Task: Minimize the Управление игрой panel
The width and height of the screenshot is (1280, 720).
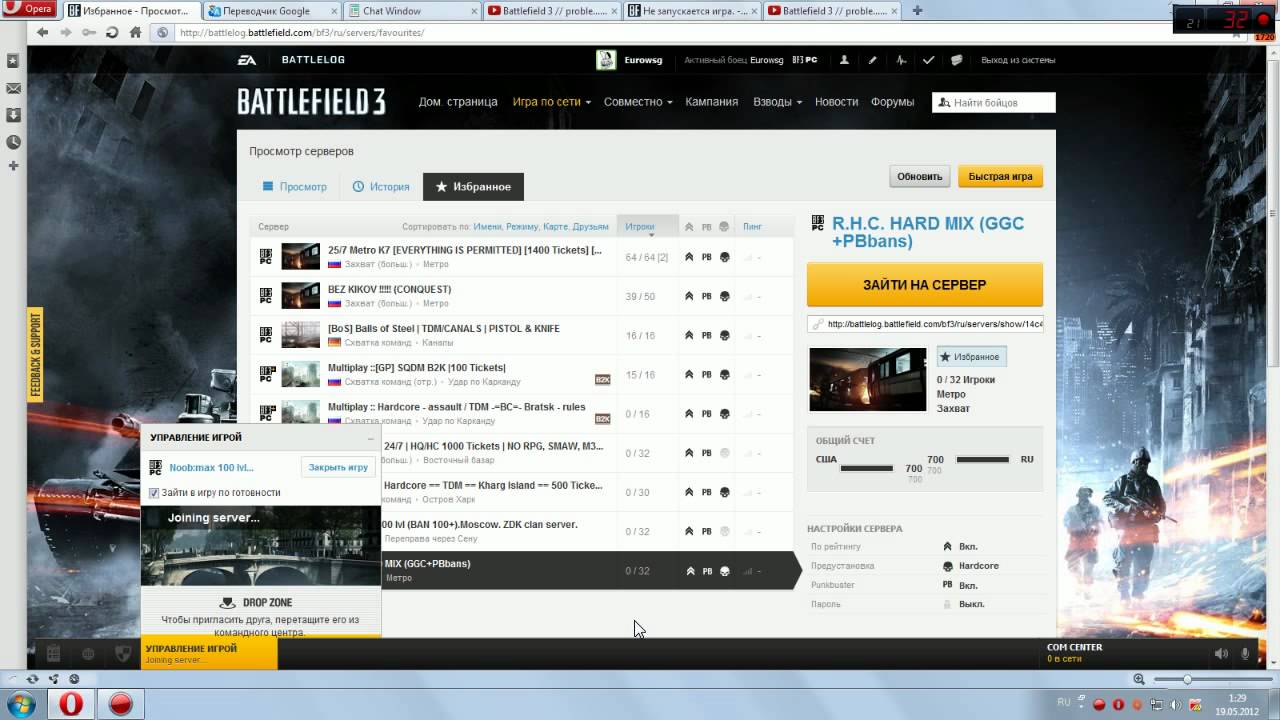Action: [370, 438]
